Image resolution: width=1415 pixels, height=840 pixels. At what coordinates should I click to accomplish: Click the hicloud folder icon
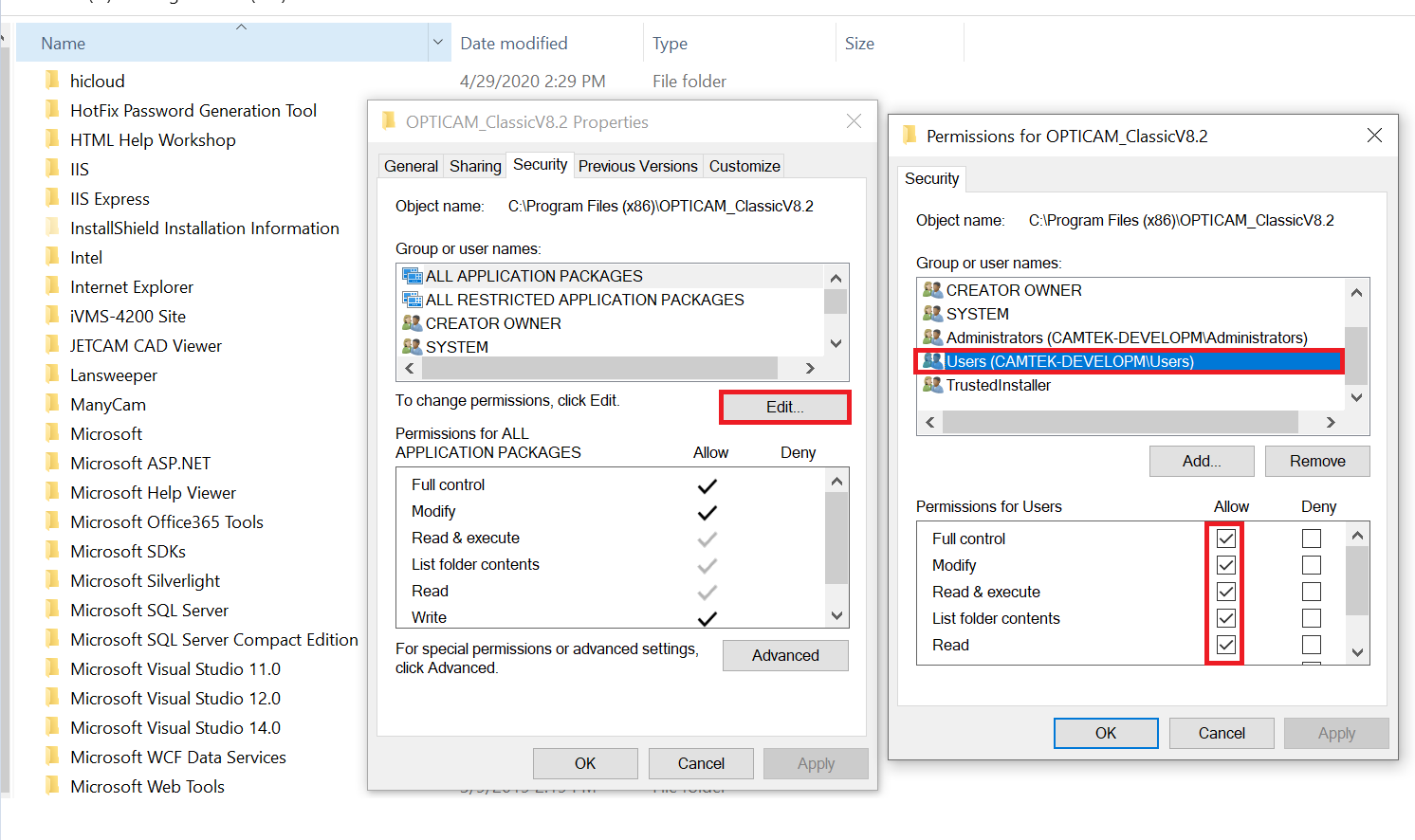pos(52,81)
